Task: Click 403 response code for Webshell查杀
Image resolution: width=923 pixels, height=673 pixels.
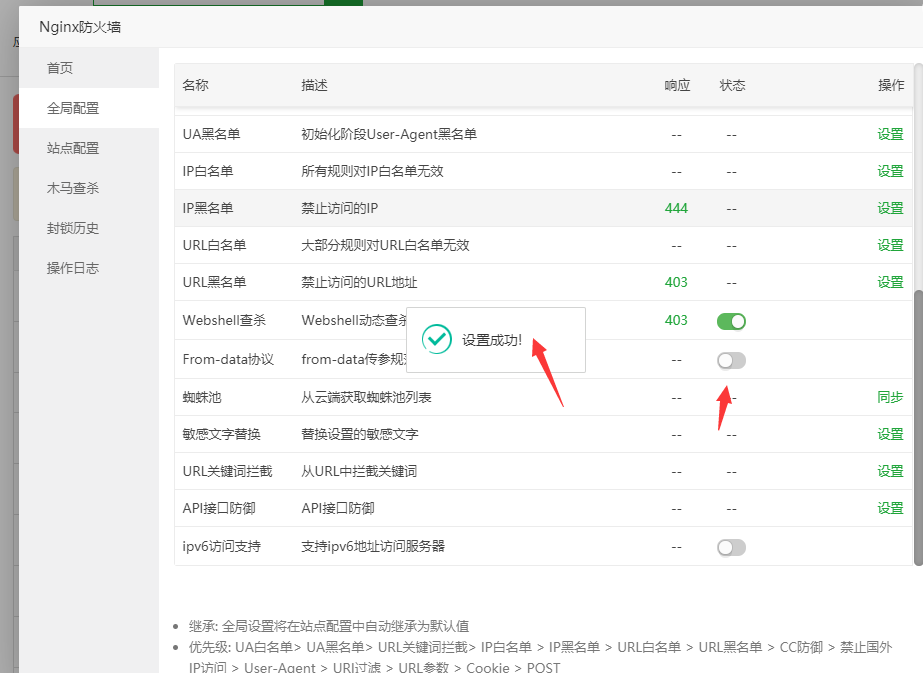Action: 676,320
